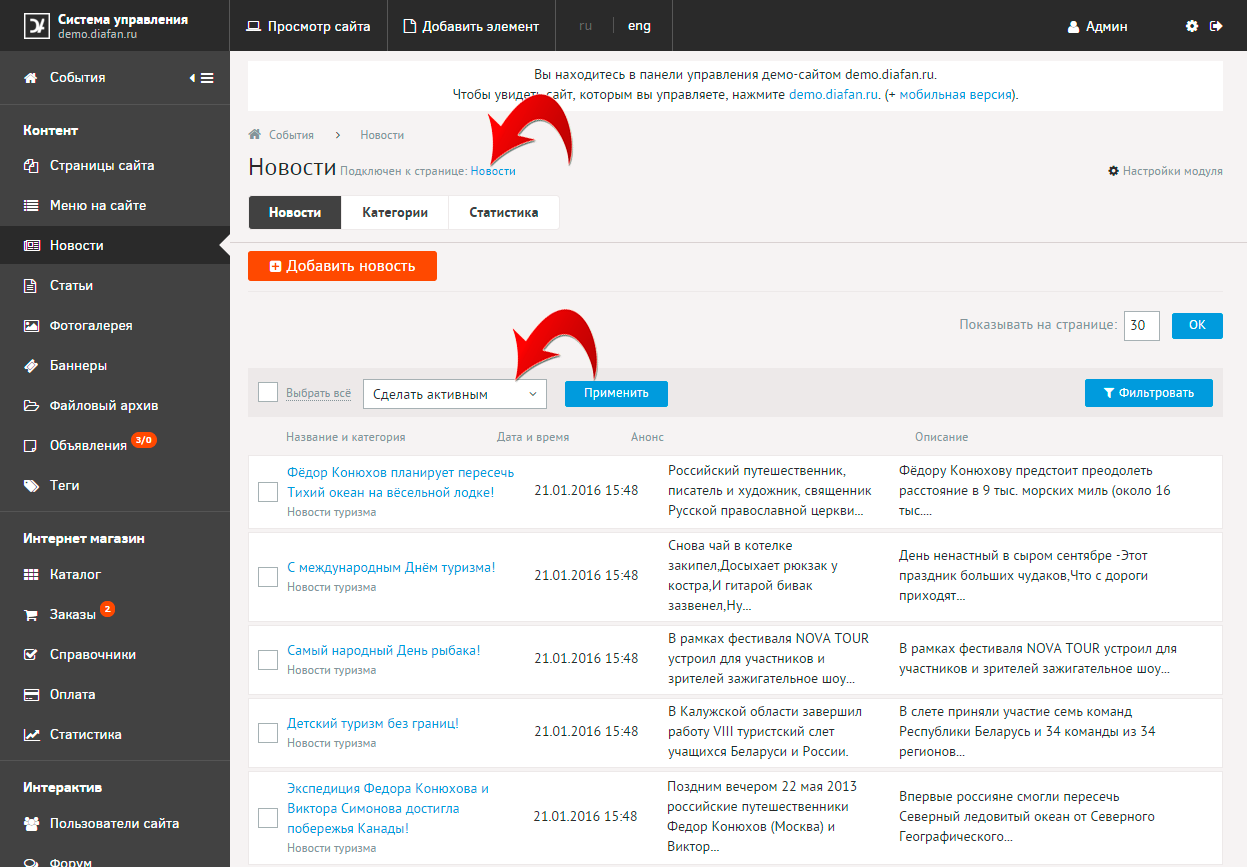1247x867 pixels.
Task: Click the OK button for page size
Action: pos(1197,325)
